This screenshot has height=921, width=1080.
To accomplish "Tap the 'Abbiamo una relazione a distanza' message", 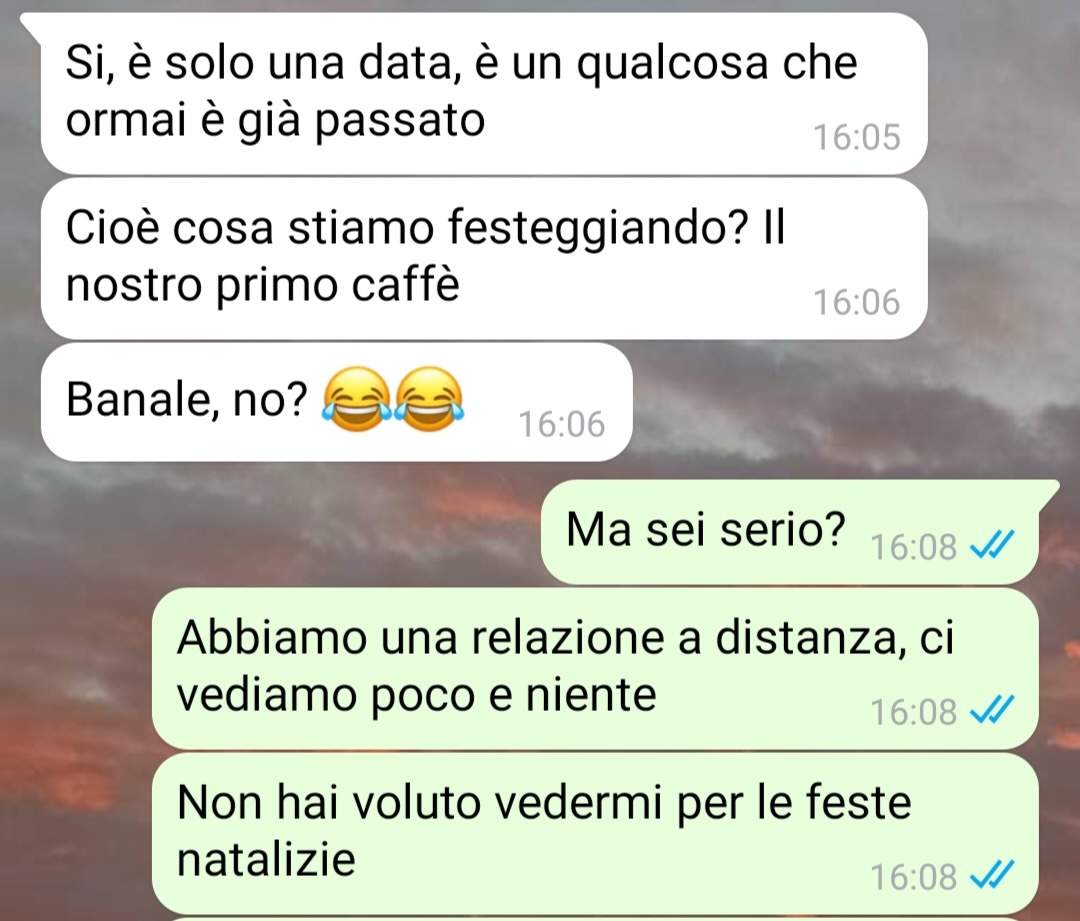I will click(595, 668).
